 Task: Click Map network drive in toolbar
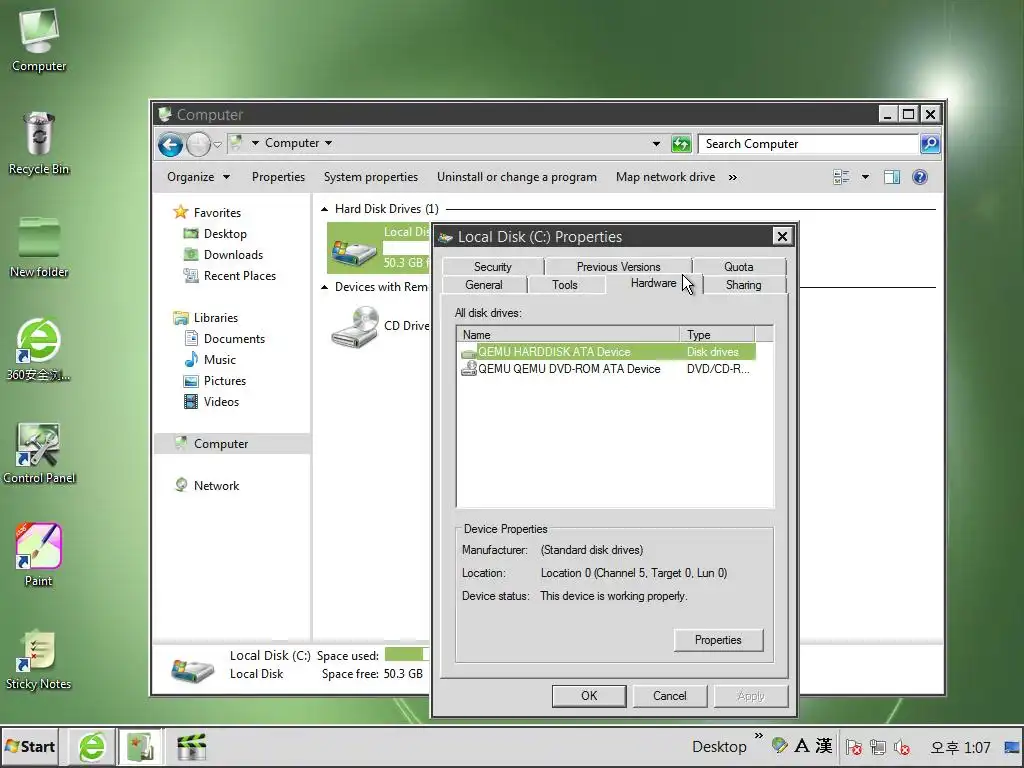click(665, 177)
